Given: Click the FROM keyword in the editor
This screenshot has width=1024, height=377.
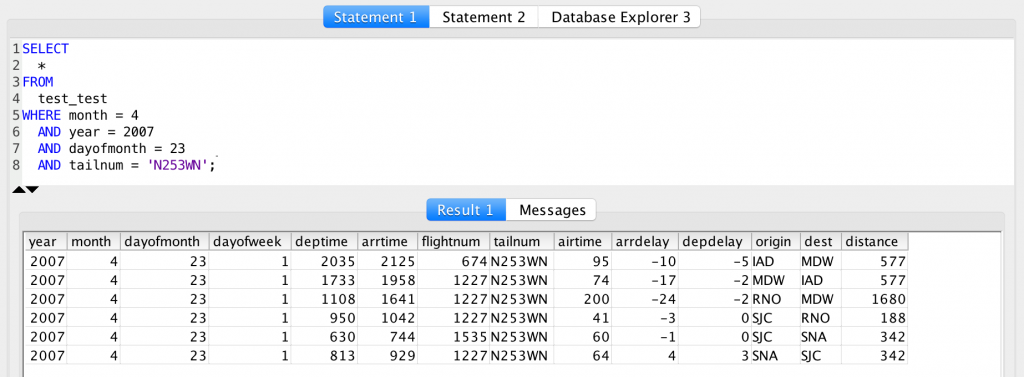Looking at the screenshot, I should tap(37, 82).
